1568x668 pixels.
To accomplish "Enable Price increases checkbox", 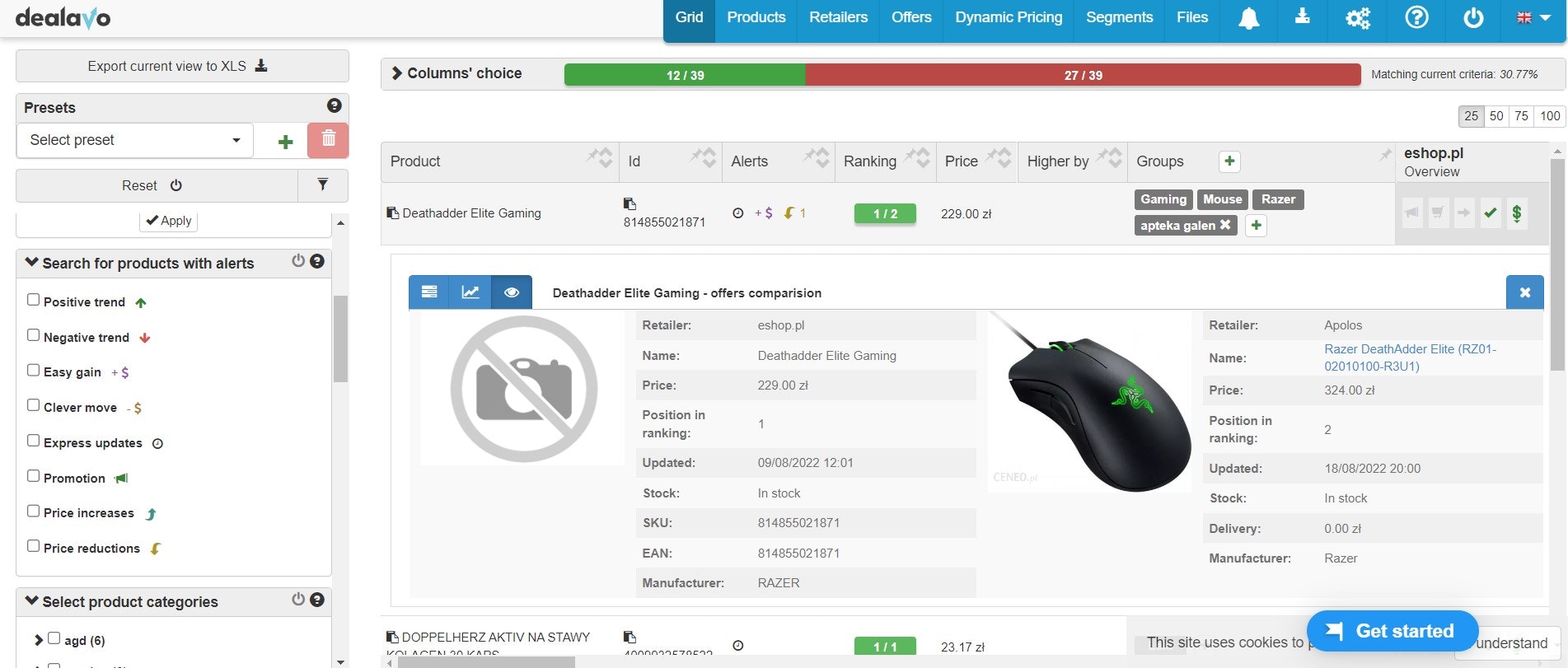I will coord(33,512).
